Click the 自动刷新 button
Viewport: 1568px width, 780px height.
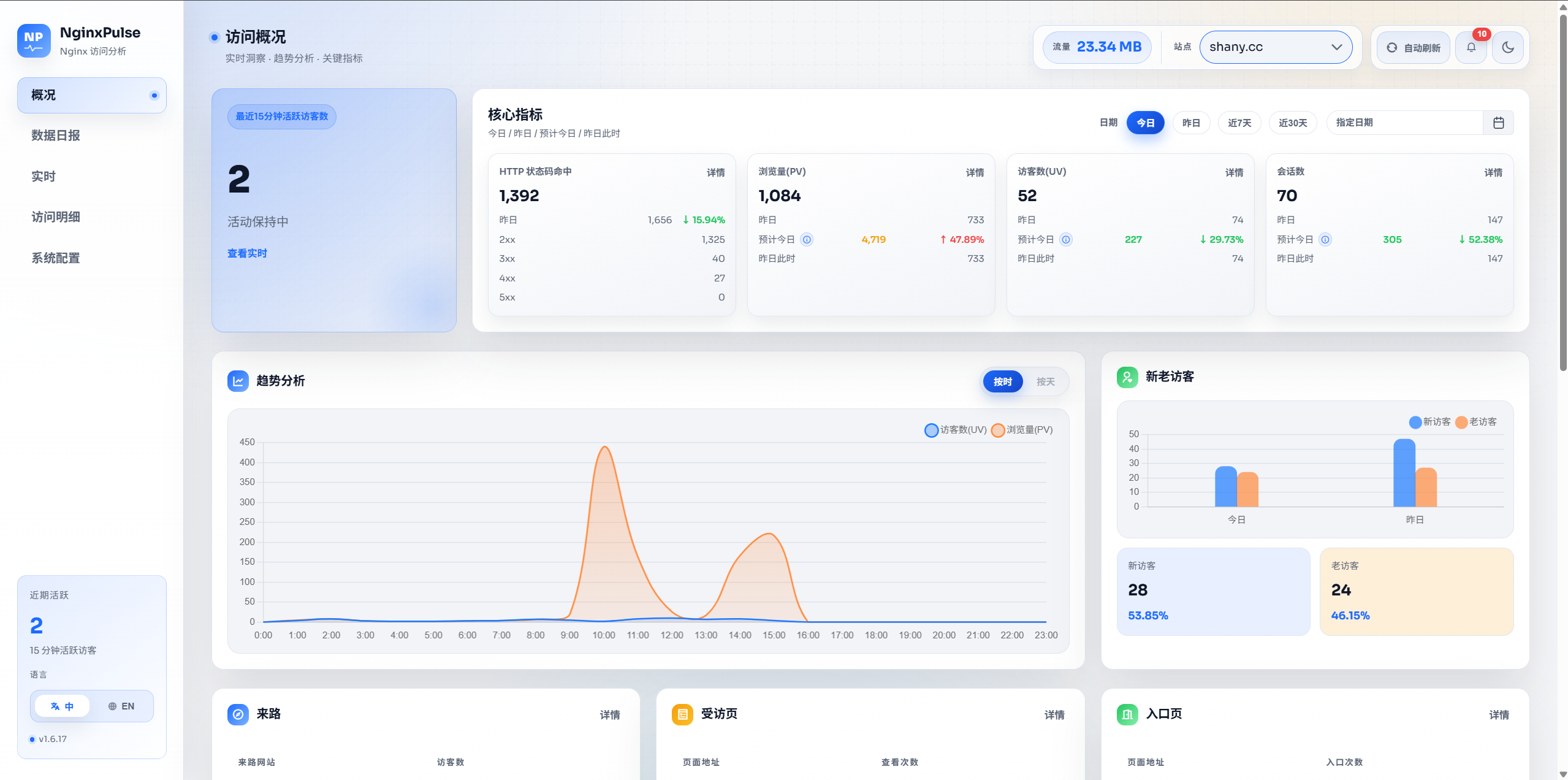point(1413,47)
